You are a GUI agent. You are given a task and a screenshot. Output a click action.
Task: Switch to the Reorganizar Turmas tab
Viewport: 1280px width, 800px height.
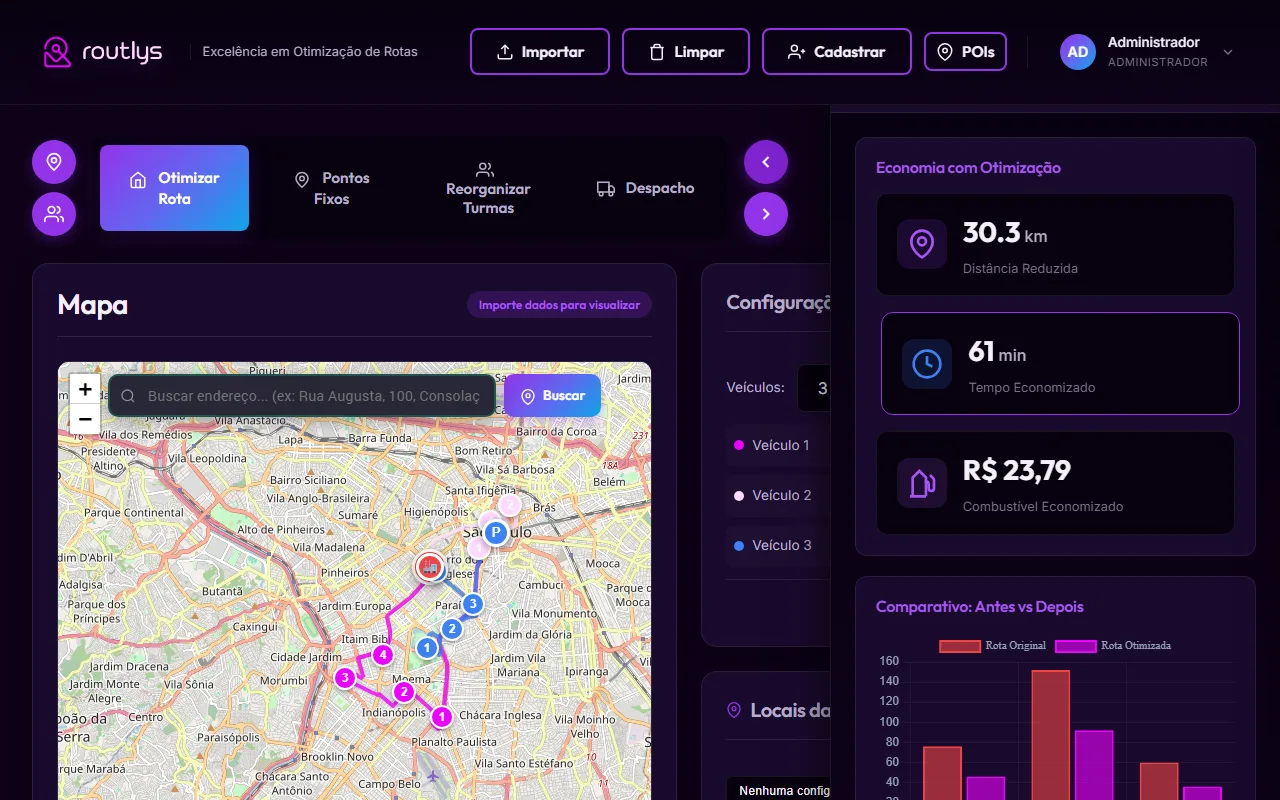[x=488, y=188]
